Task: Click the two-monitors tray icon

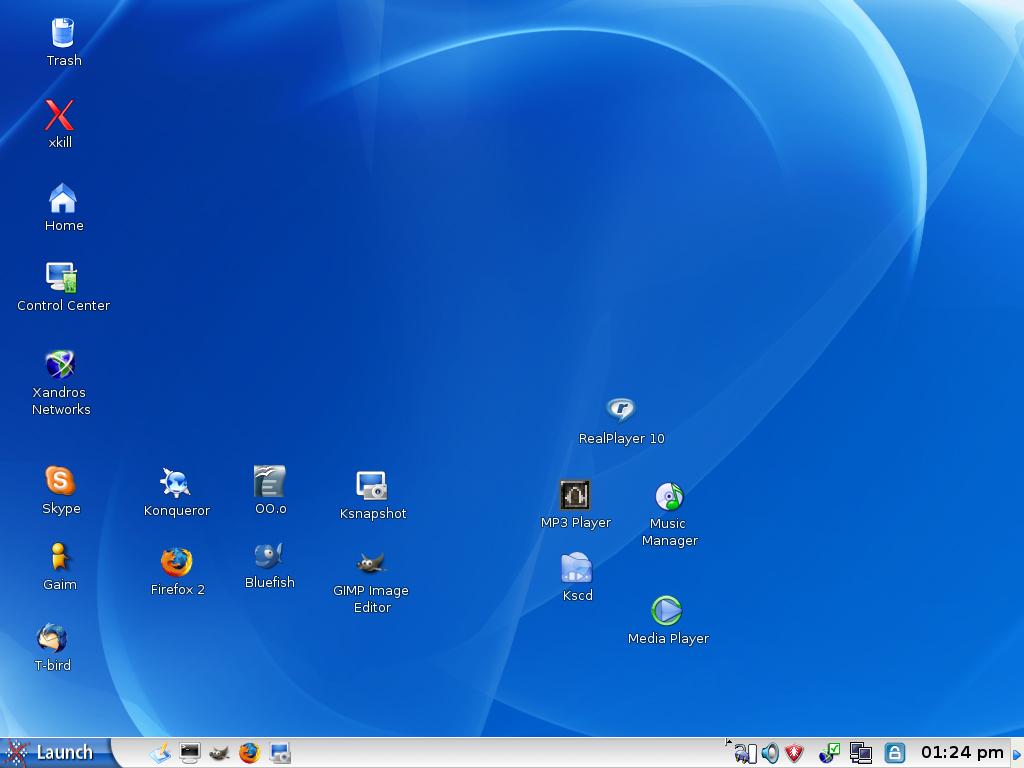Action: [861, 753]
